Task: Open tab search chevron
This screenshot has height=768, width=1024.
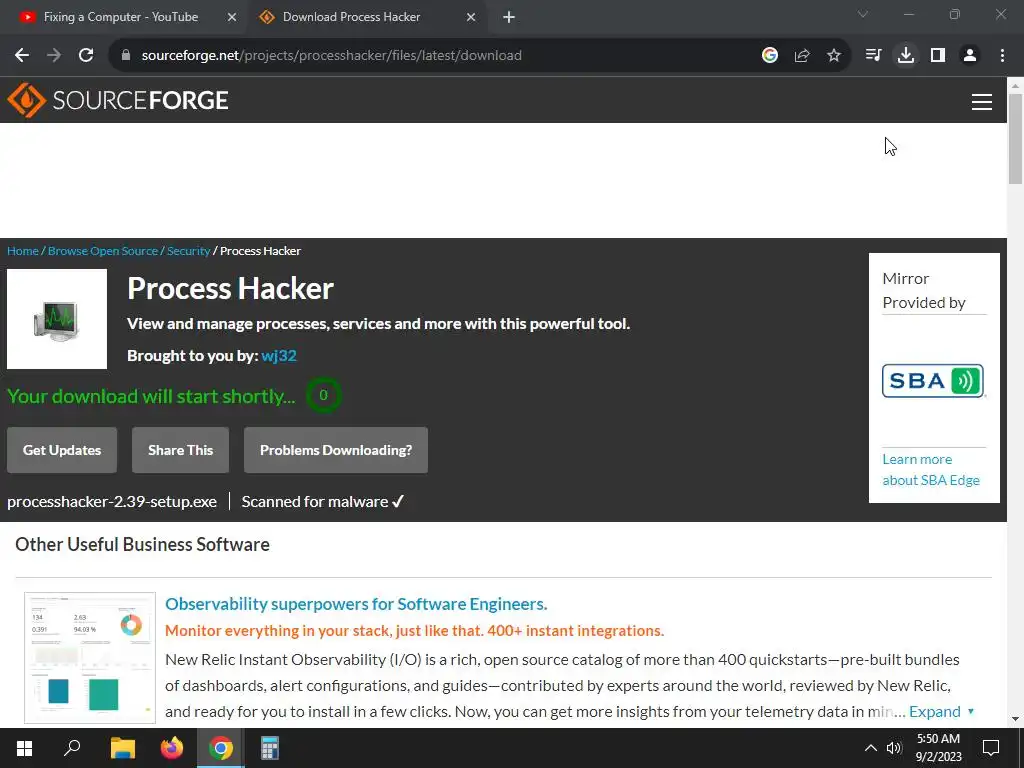Action: 863,14
